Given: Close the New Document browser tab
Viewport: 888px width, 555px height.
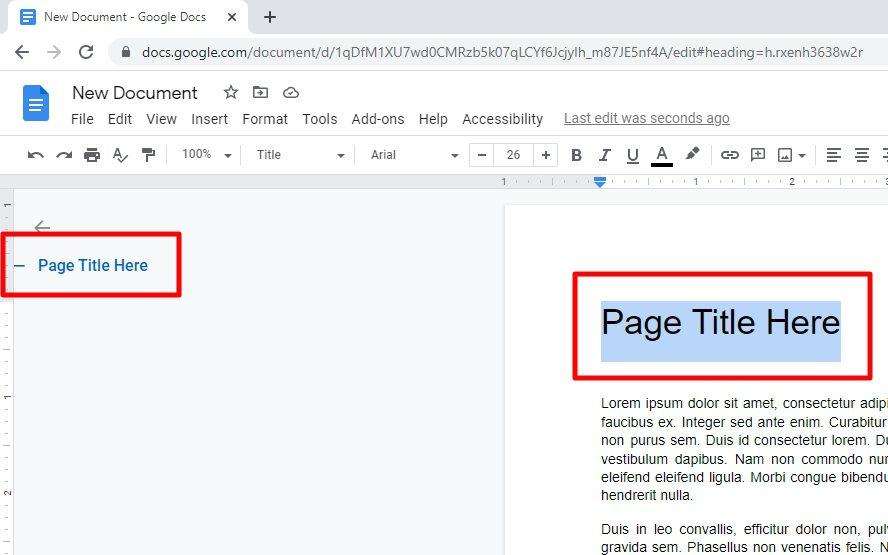Looking at the screenshot, I should [x=232, y=18].
